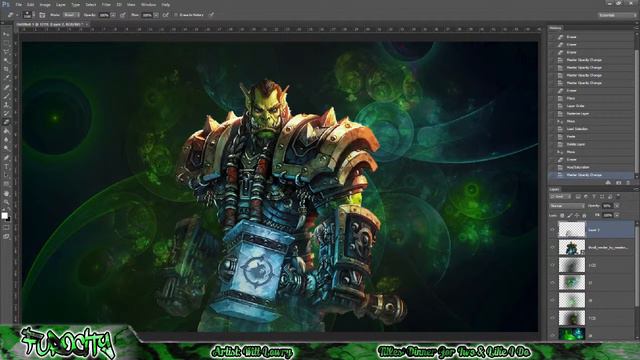Image resolution: width=640 pixels, height=360 pixels.
Task: Select the thrall_render layer thumbnail
Action: (571, 247)
